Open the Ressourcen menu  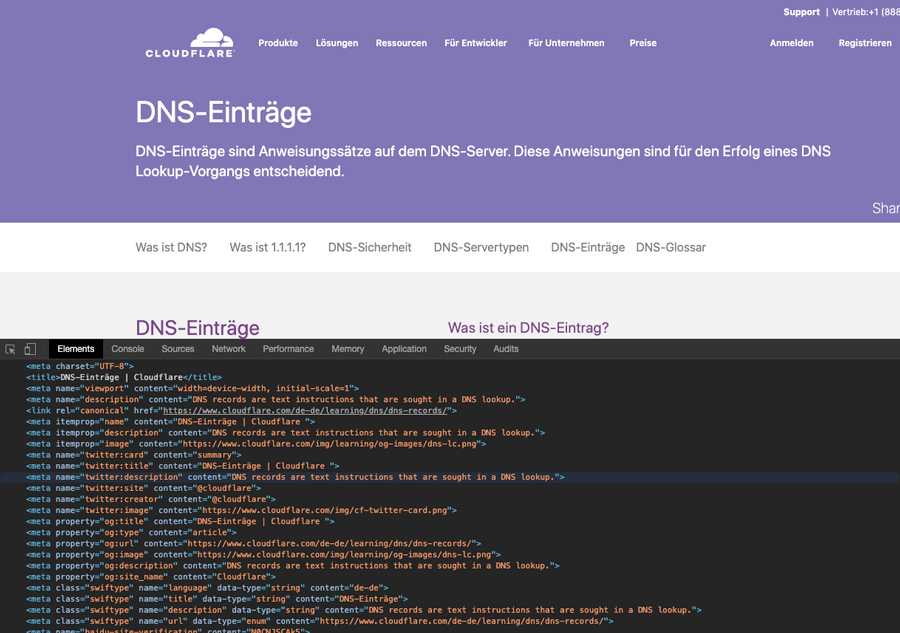tap(401, 43)
